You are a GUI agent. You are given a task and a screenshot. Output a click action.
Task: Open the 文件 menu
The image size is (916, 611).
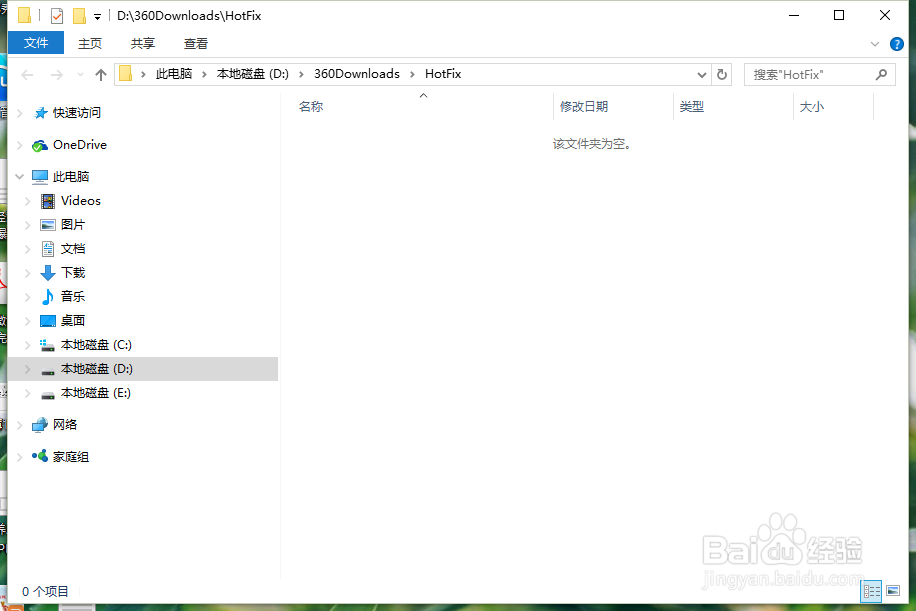click(35, 43)
